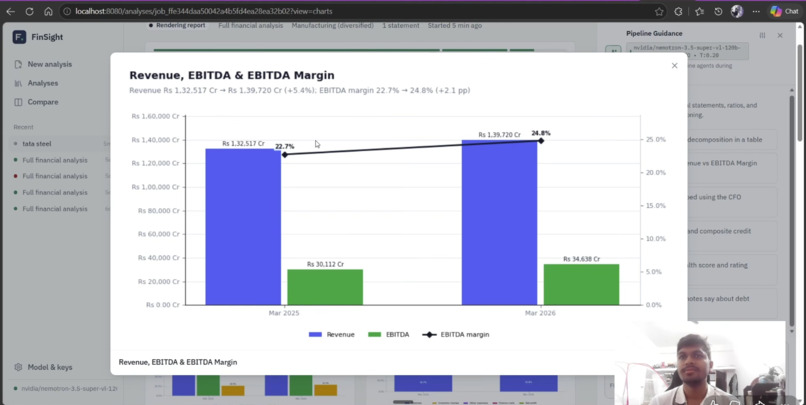Image resolution: width=806 pixels, height=405 pixels.
Task: Close the chart modal with the X
Action: coord(674,66)
